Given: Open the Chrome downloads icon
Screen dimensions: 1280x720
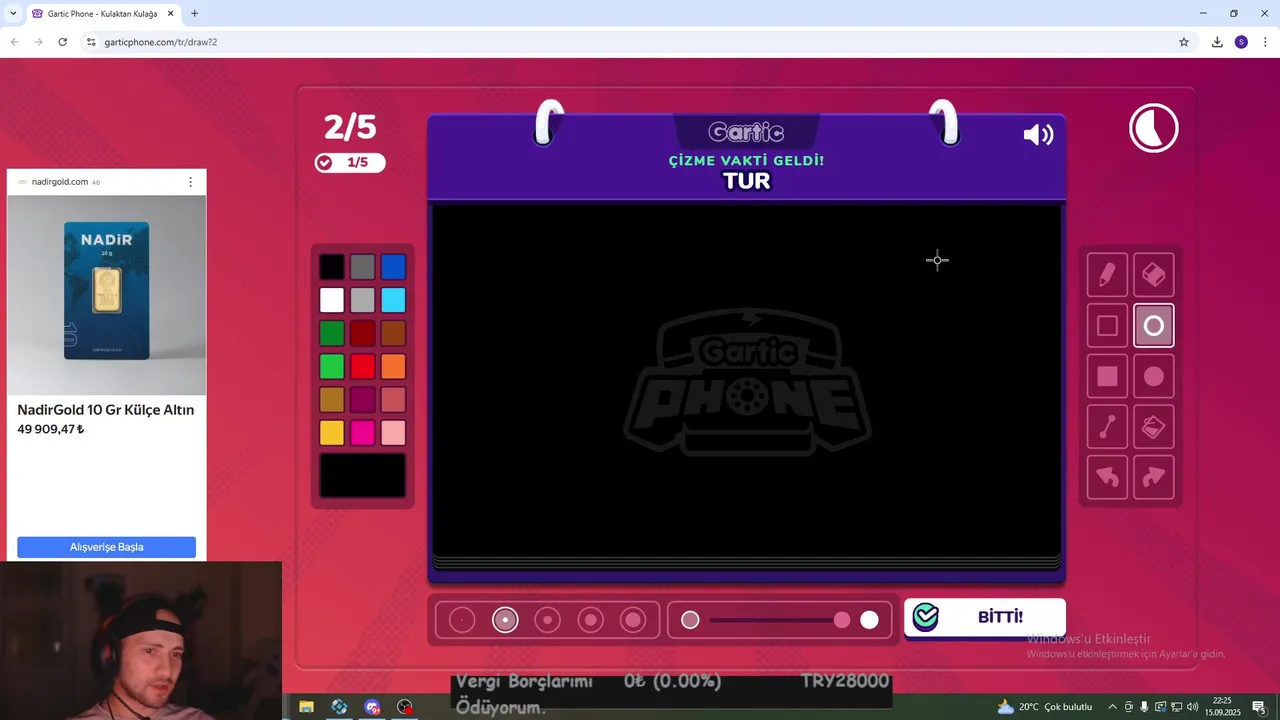Looking at the screenshot, I should [1217, 42].
